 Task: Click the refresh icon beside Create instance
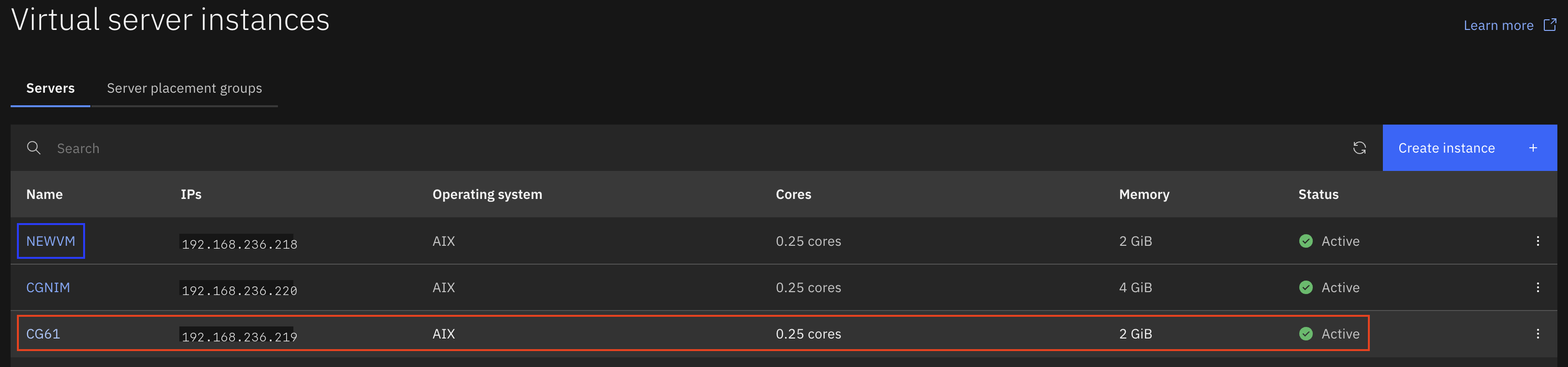[x=1359, y=148]
